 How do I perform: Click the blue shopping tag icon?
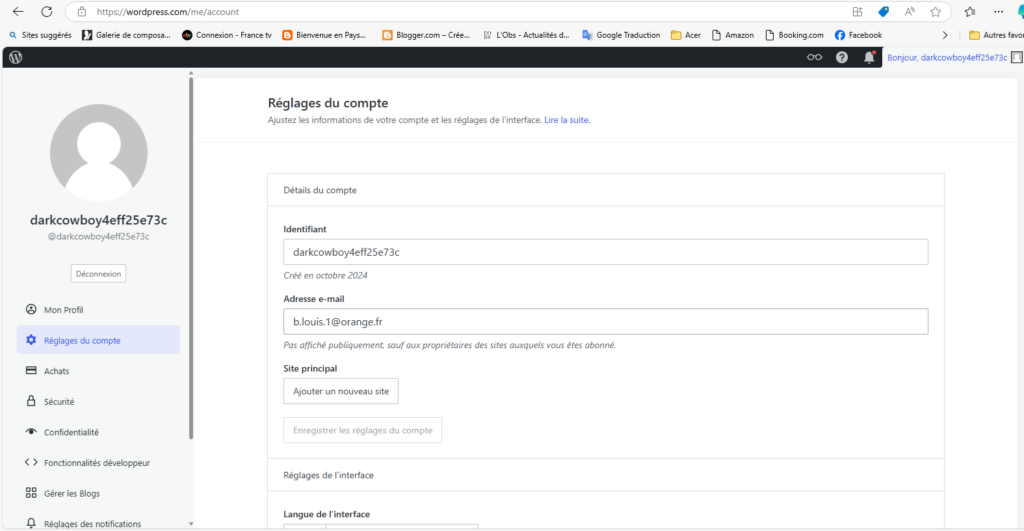coord(883,12)
